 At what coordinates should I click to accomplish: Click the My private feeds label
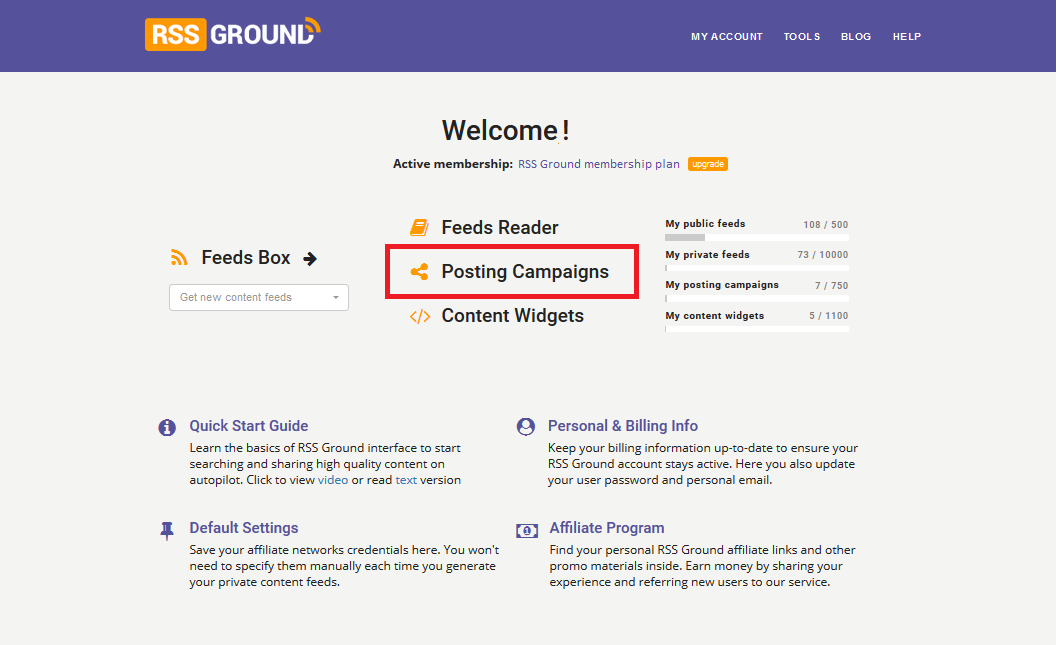(x=707, y=254)
